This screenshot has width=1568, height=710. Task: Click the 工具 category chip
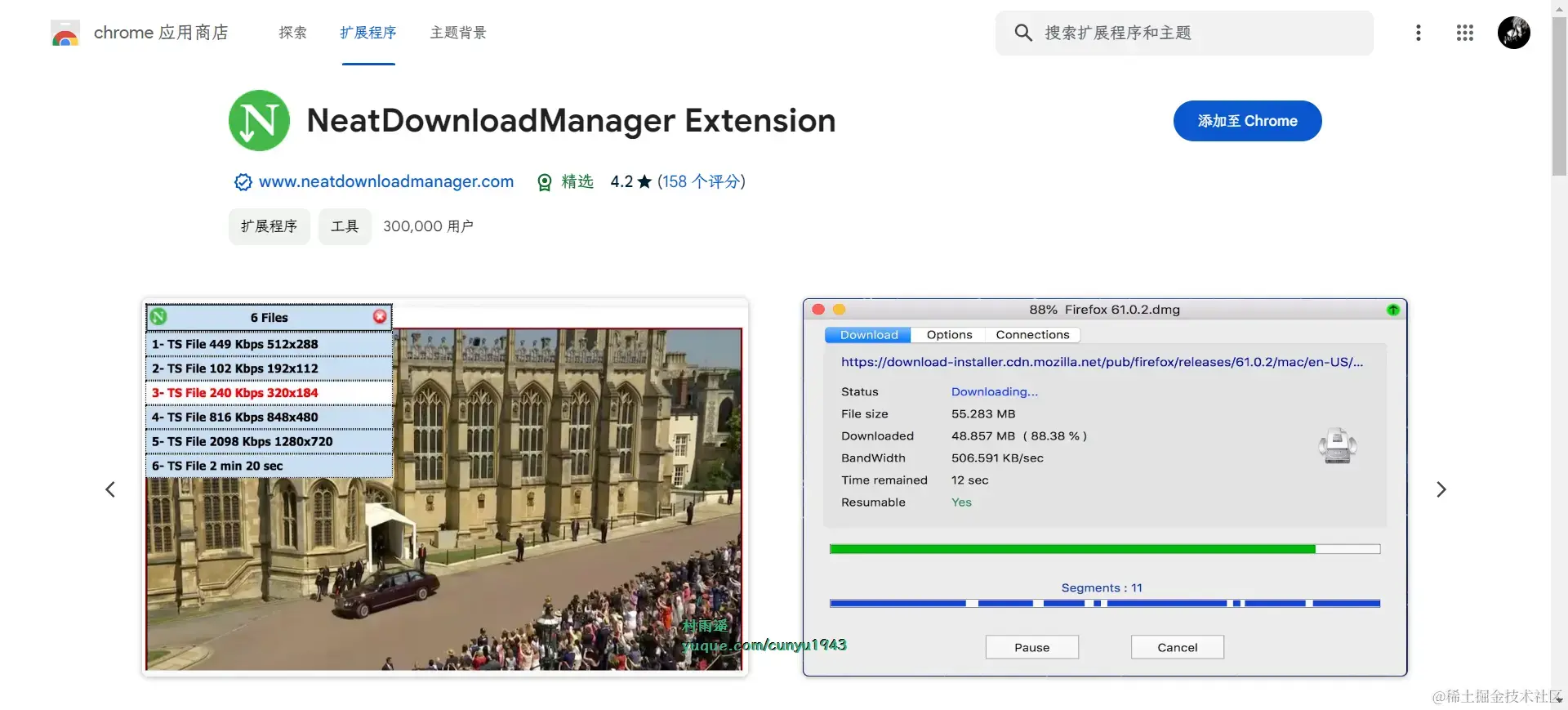pyautogui.click(x=345, y=226)
